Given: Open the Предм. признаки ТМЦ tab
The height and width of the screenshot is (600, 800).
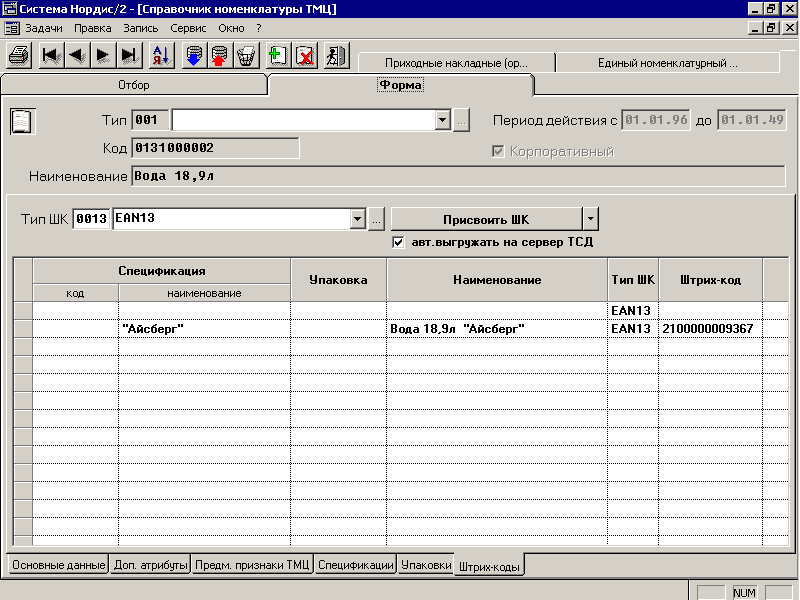Looking at the screenshot, I should [x=252, y=565].
